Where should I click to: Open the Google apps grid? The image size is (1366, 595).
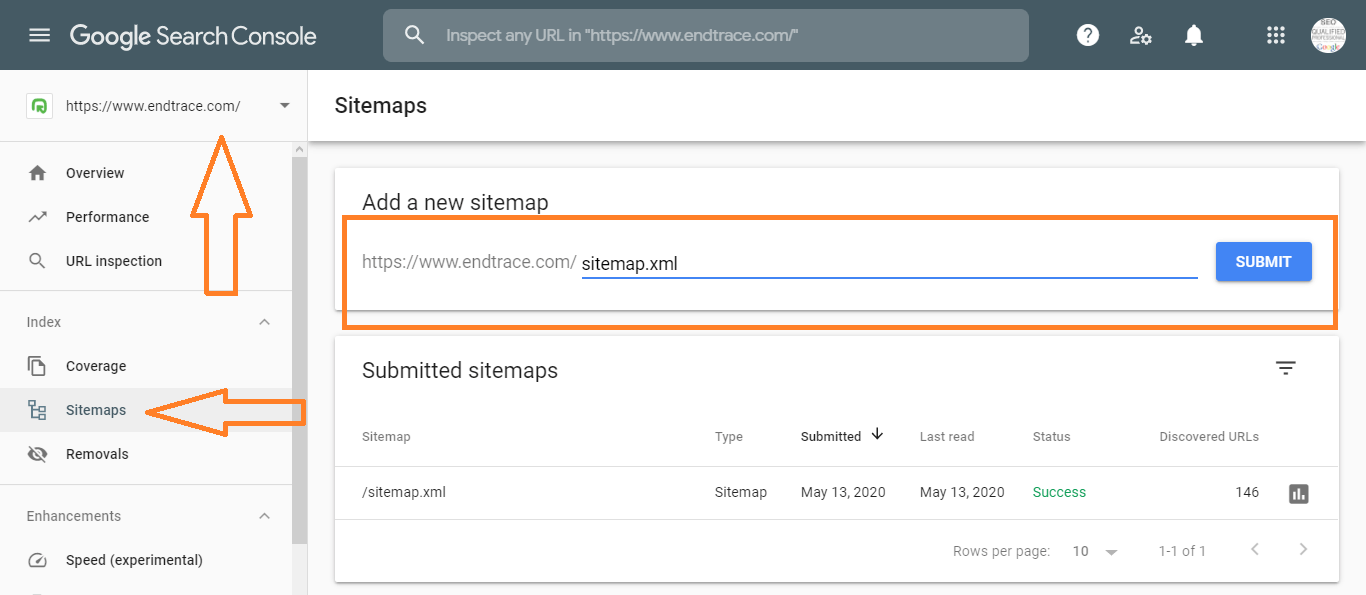tap(1275, 36)
